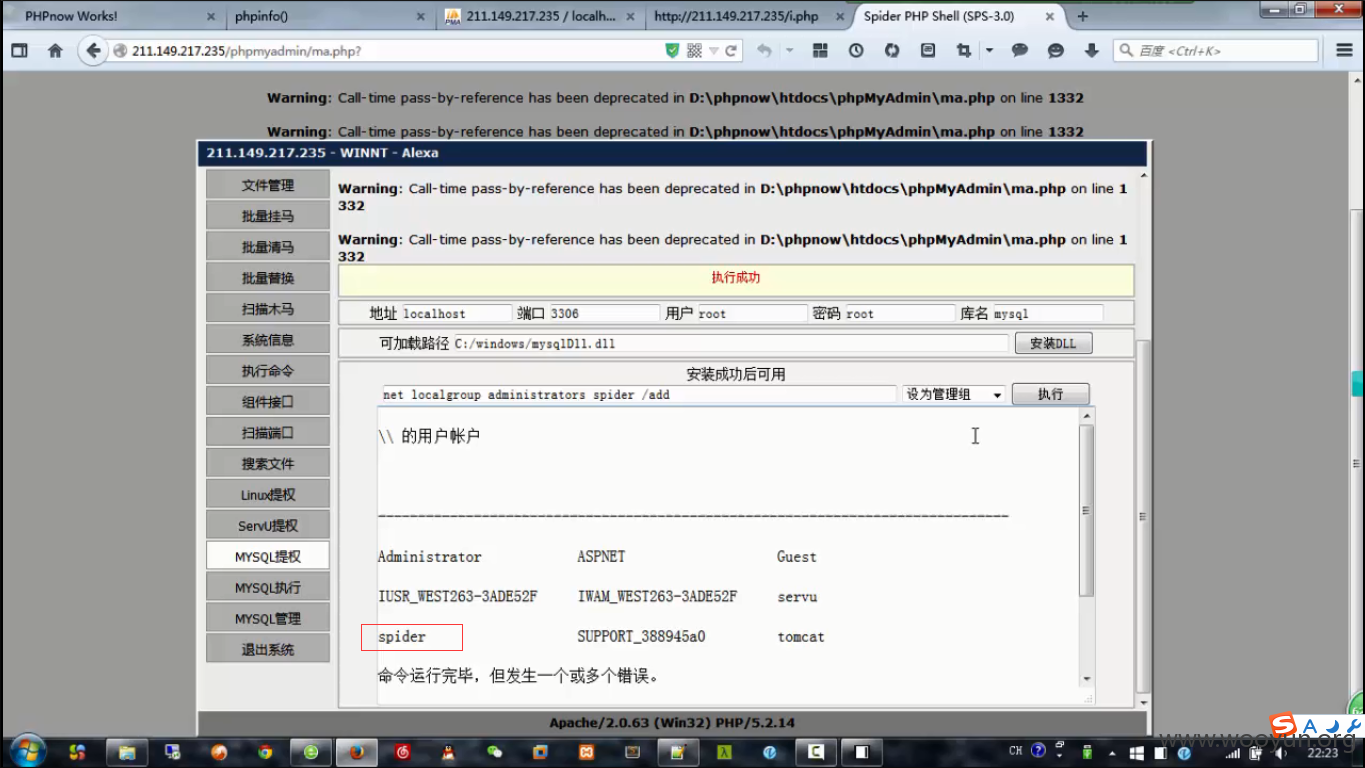Open the 系统信息 system info page
Image resolution: width=1365 pixels, height=768 pixels.
point(267,340)
